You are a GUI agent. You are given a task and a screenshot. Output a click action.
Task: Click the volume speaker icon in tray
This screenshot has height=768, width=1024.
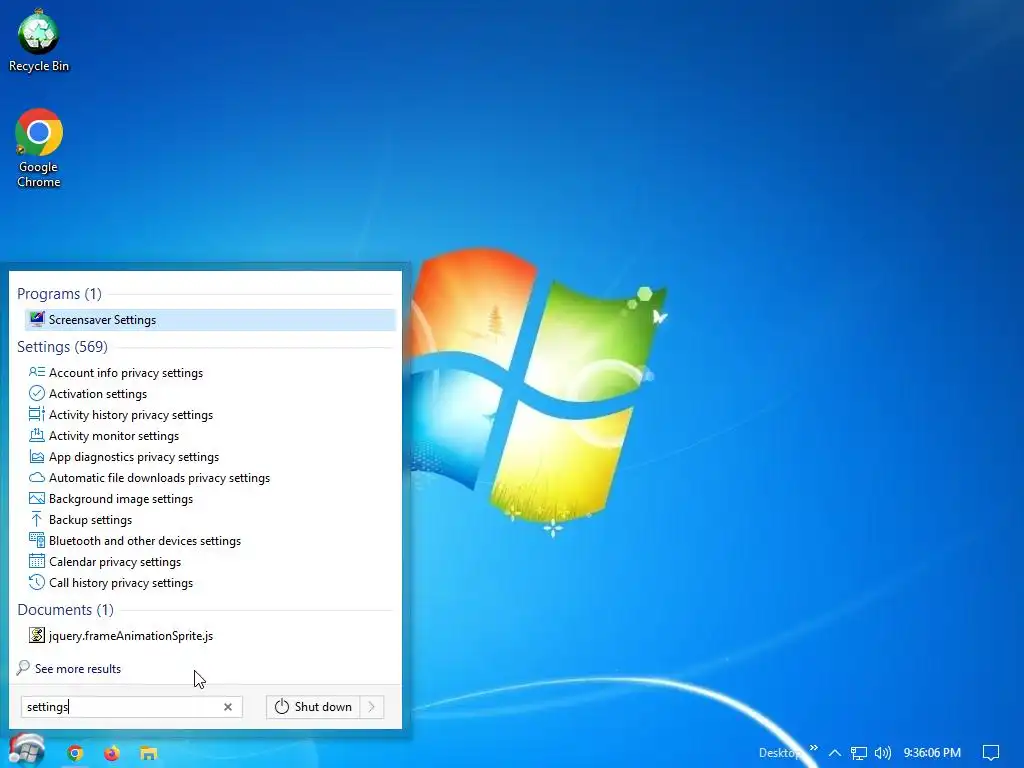(x=882, y=753)
